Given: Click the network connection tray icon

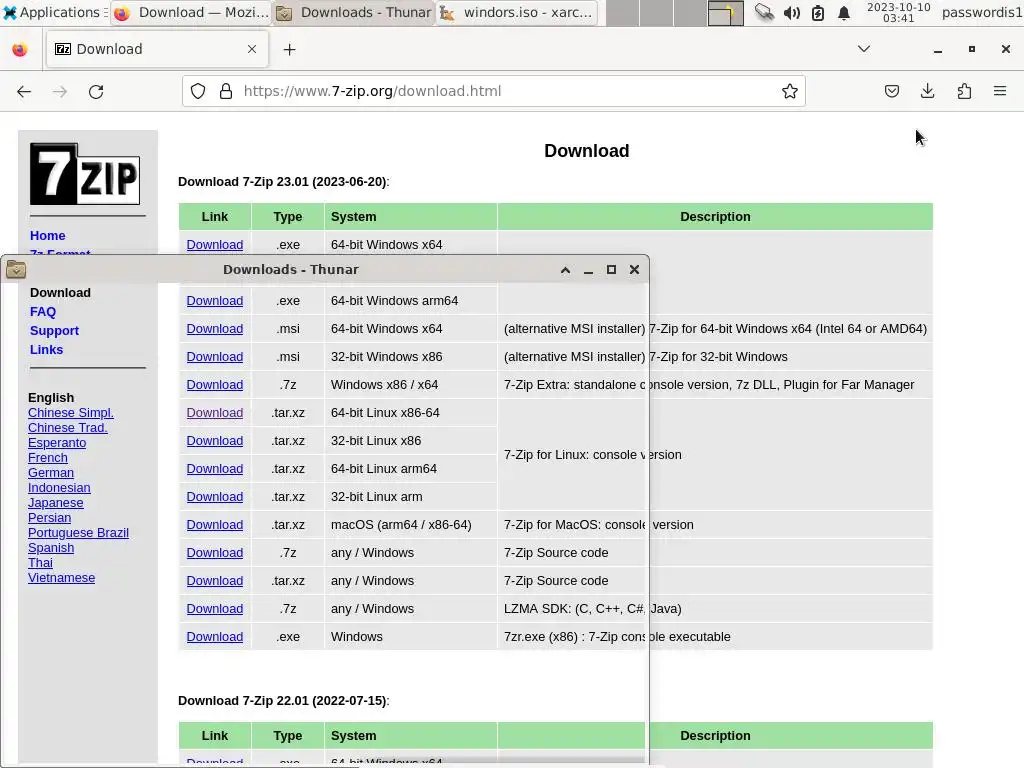Looking at the screenshot, I should click(x=764, y=13).
